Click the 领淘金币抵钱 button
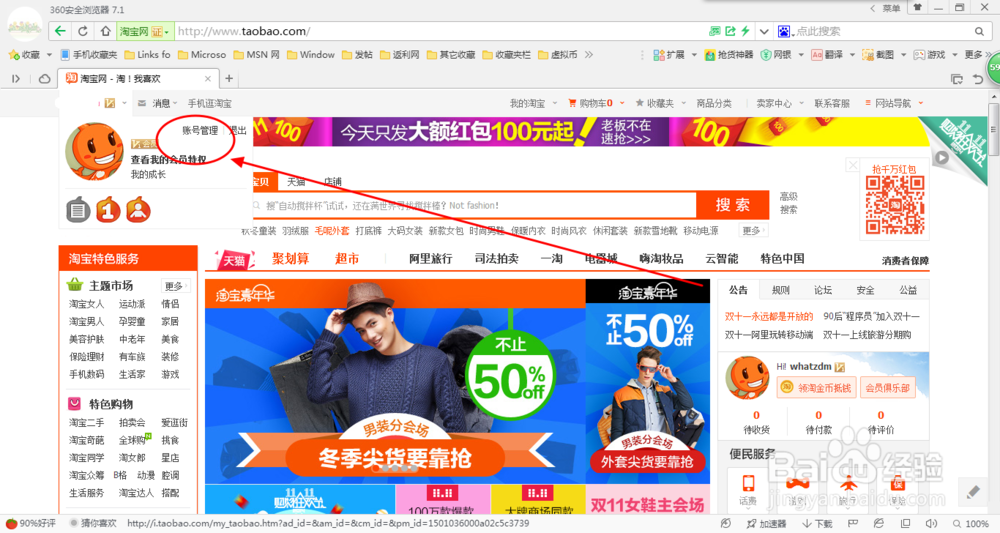The image size is (1000, 533). (816, 388)
